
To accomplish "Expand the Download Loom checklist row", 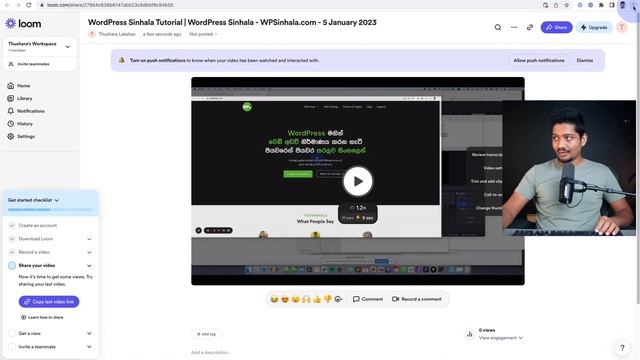I will (x=89, y=239).
